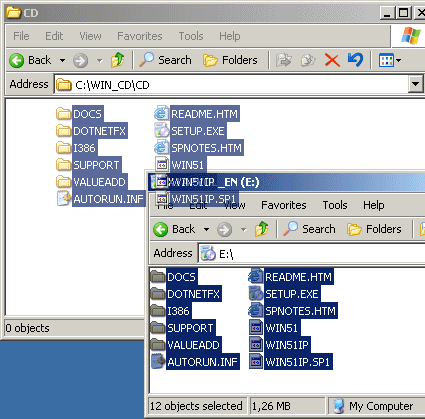Open Help menu in E: window
Screen dimensions: 425x419
point(373,205)
